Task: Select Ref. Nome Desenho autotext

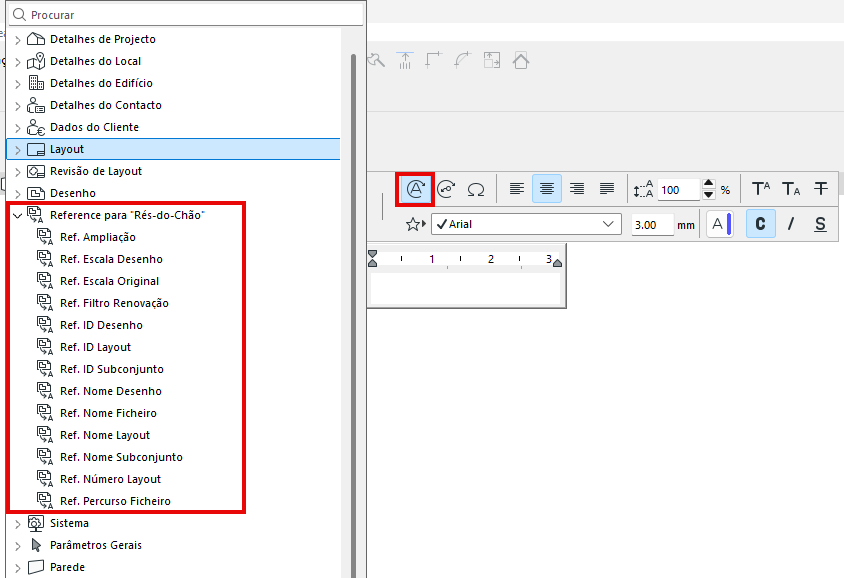Action: (111, 391)
